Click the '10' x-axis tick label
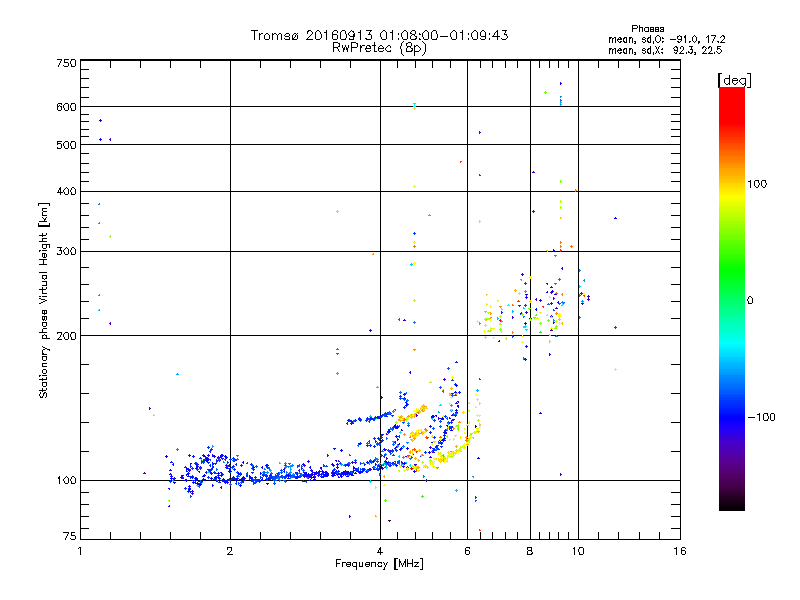 tap(578, 551)
